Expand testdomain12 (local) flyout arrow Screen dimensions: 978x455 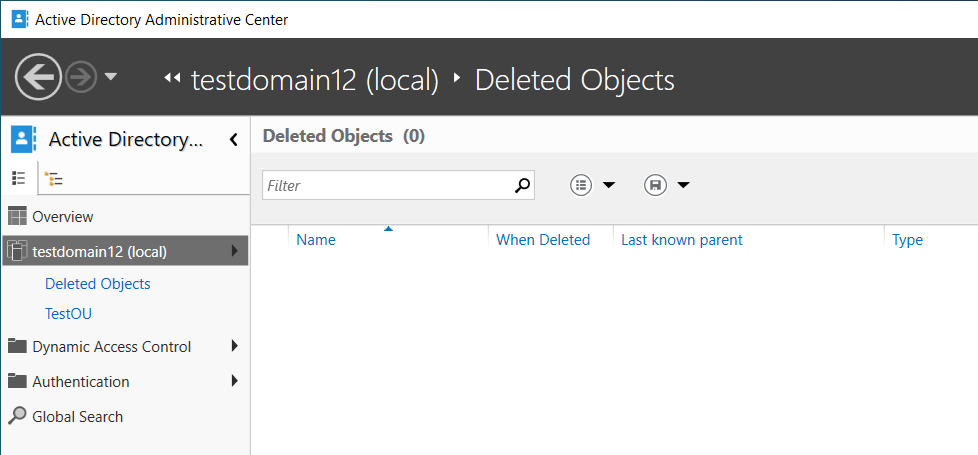[235, 251]
